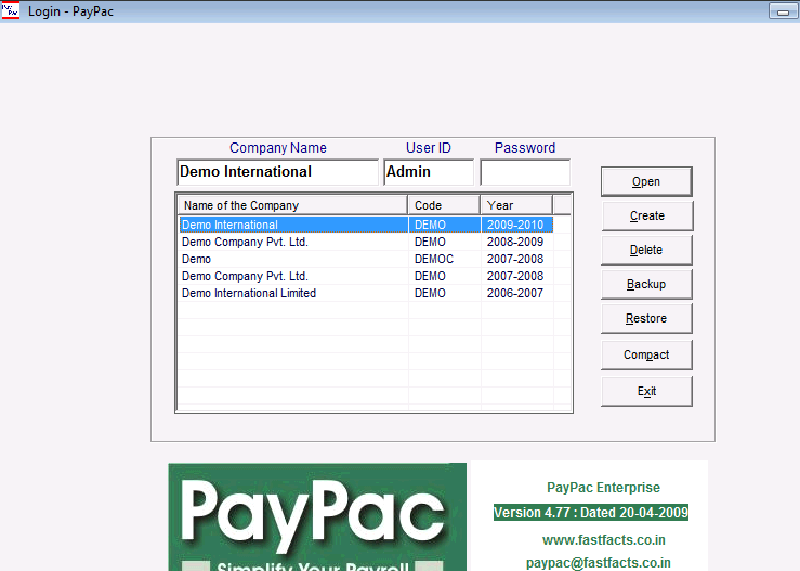Screen dimensions: 800x571
Task: Create a new company
Action: click(x=647, y=215)
